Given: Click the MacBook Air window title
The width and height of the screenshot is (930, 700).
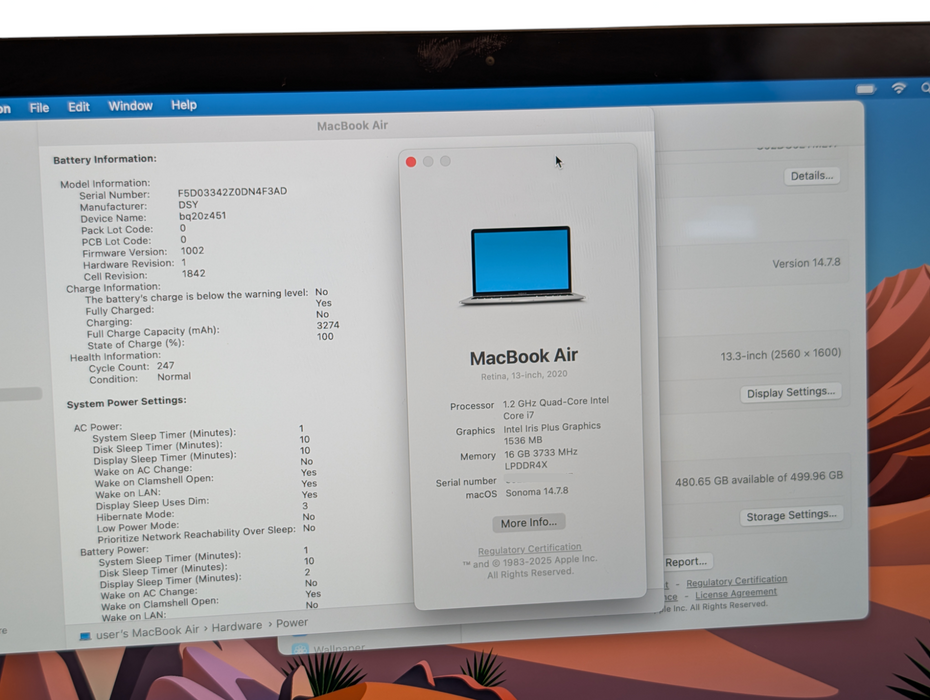Looking at the screenshot, I should pyautogui.click(x=352, y=126).
